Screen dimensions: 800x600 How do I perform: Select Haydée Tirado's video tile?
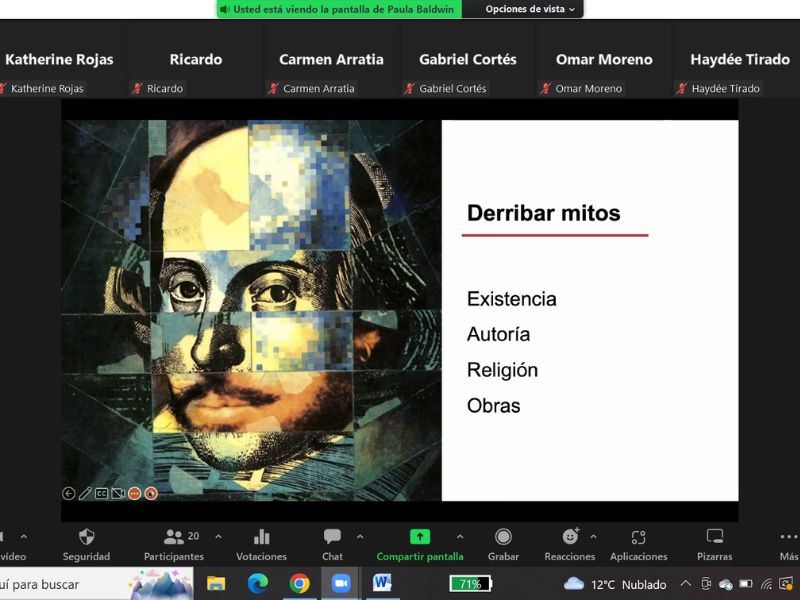[737, 59]
